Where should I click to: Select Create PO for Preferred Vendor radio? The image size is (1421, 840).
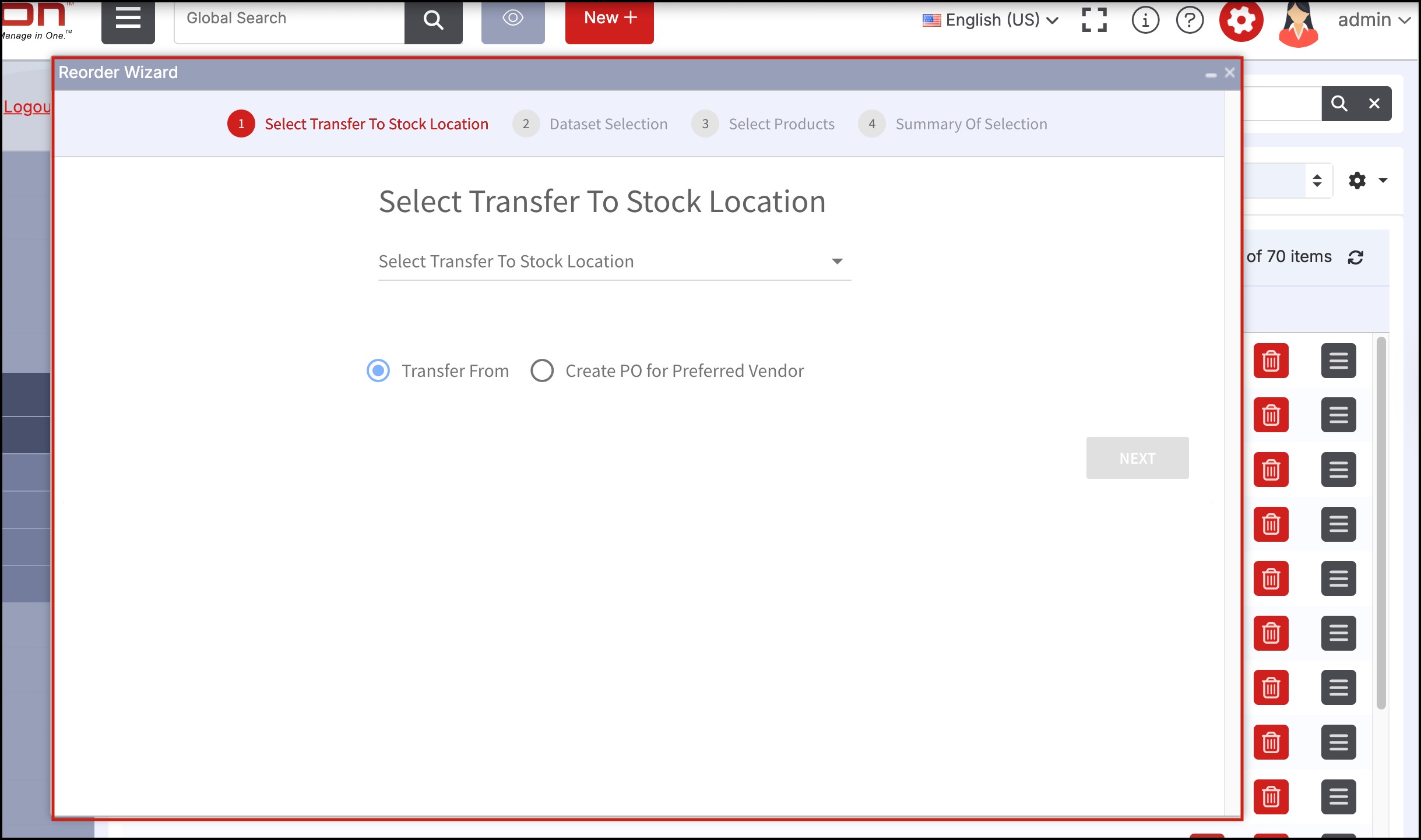(542, 370)
